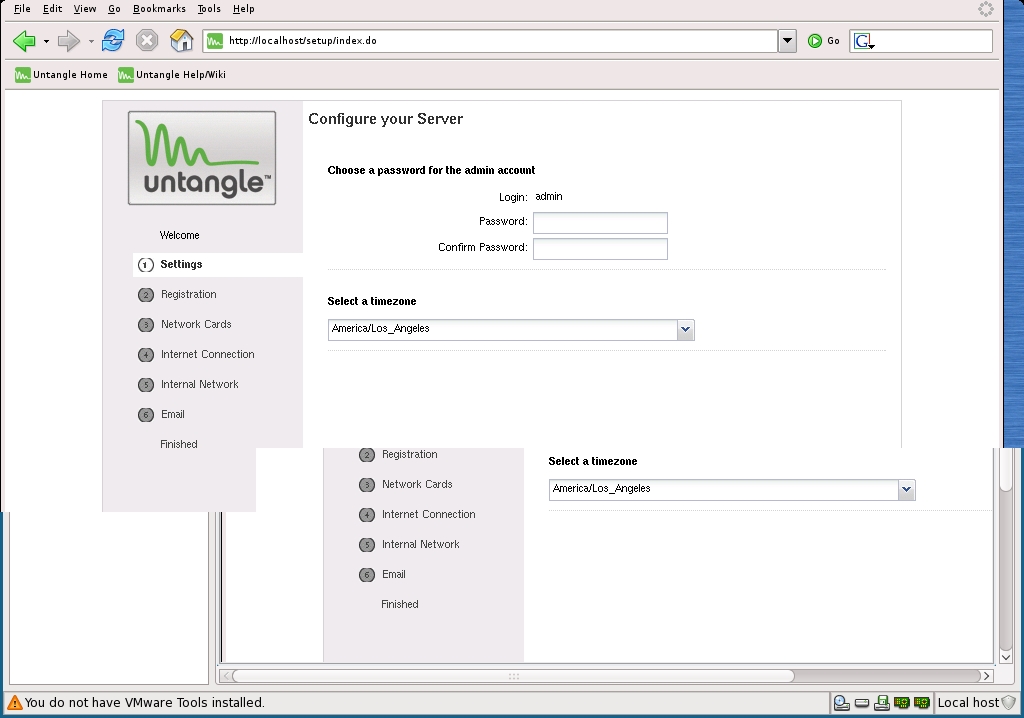Open the Back history dropdown arrow
Screen dimensions: 1024x718
[x=46, y=41]
